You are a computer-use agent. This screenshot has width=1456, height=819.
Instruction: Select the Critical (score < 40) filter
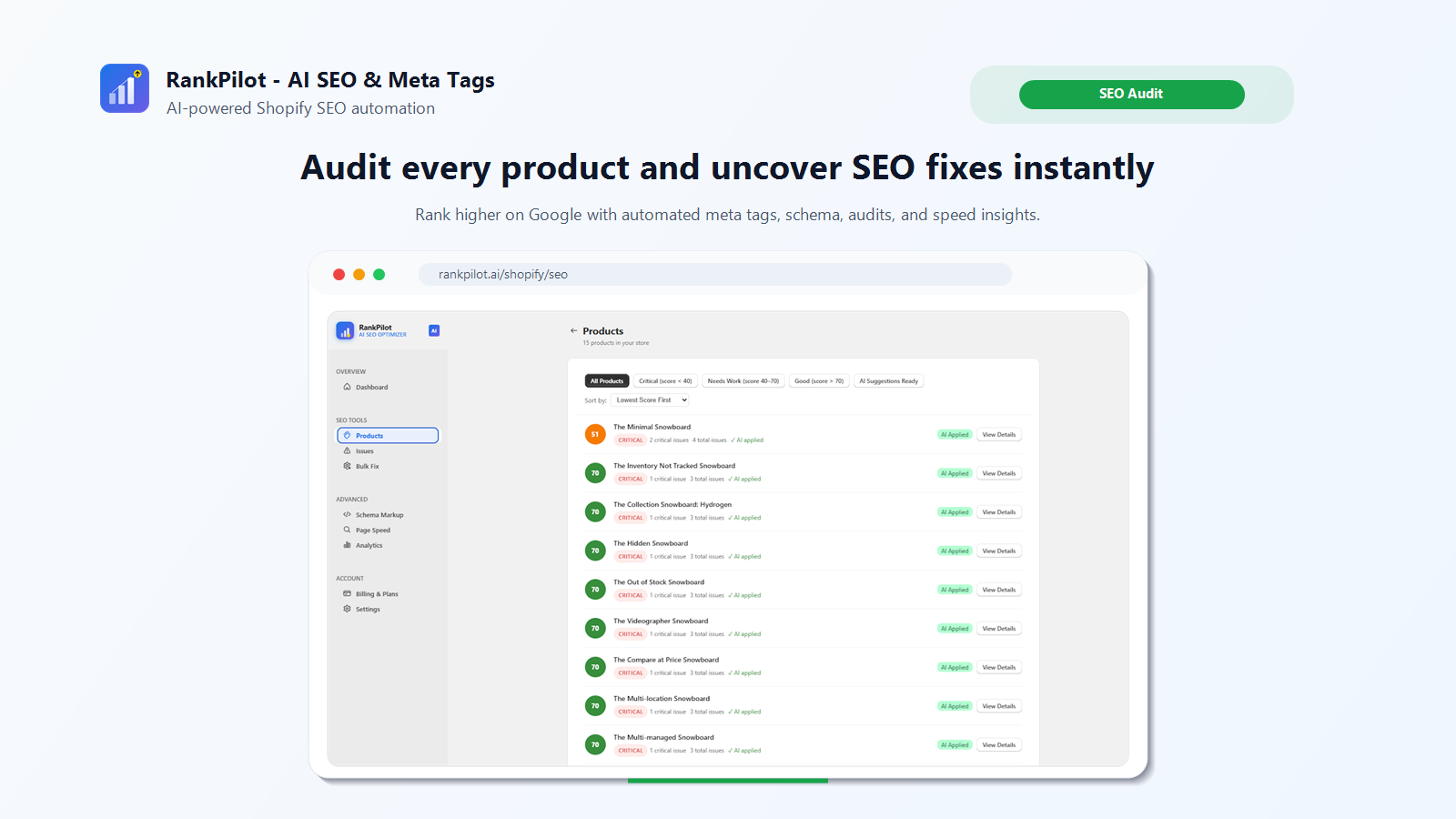point(665,381)
